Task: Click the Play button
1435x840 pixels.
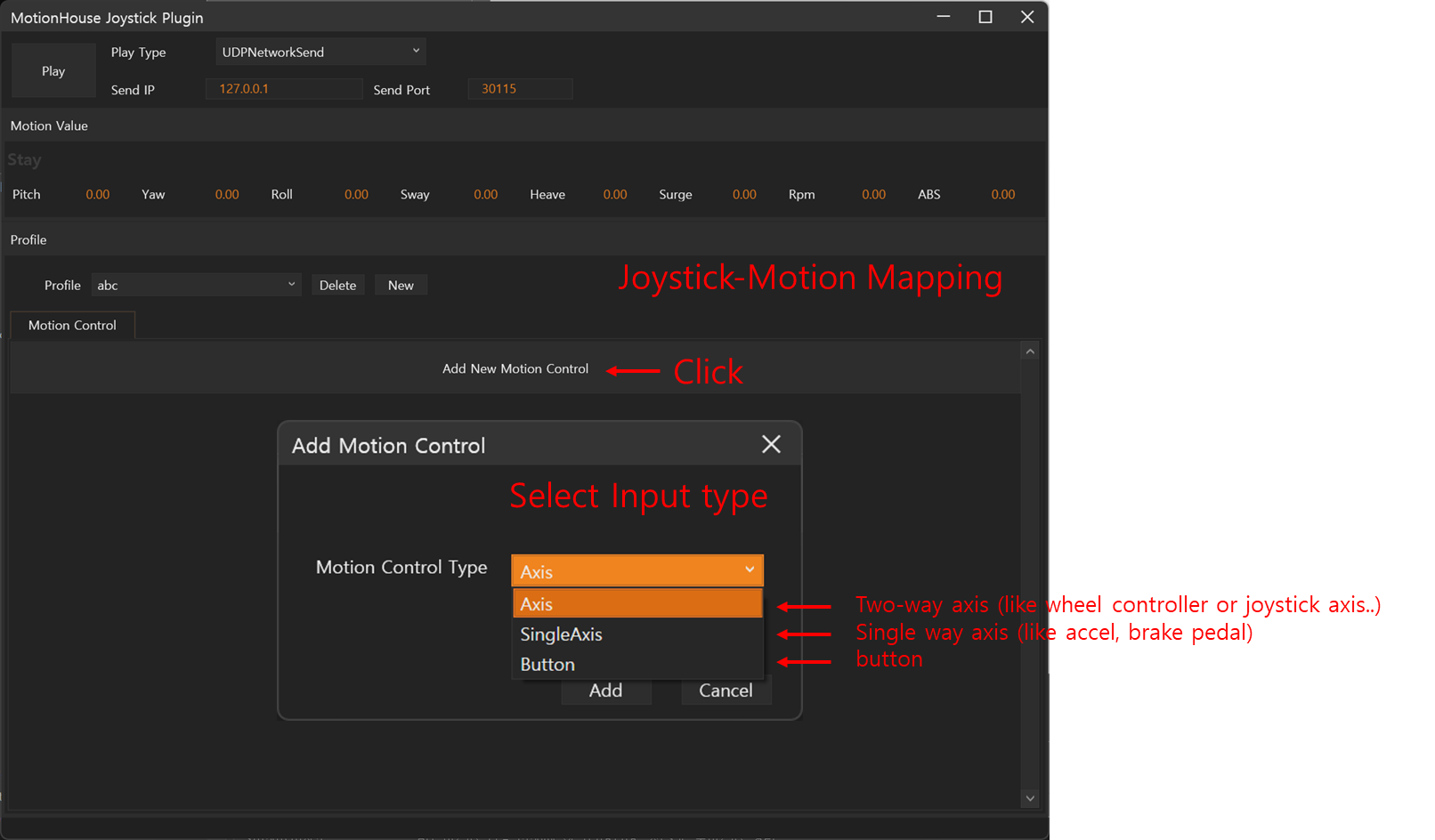Action: point(53,70)
